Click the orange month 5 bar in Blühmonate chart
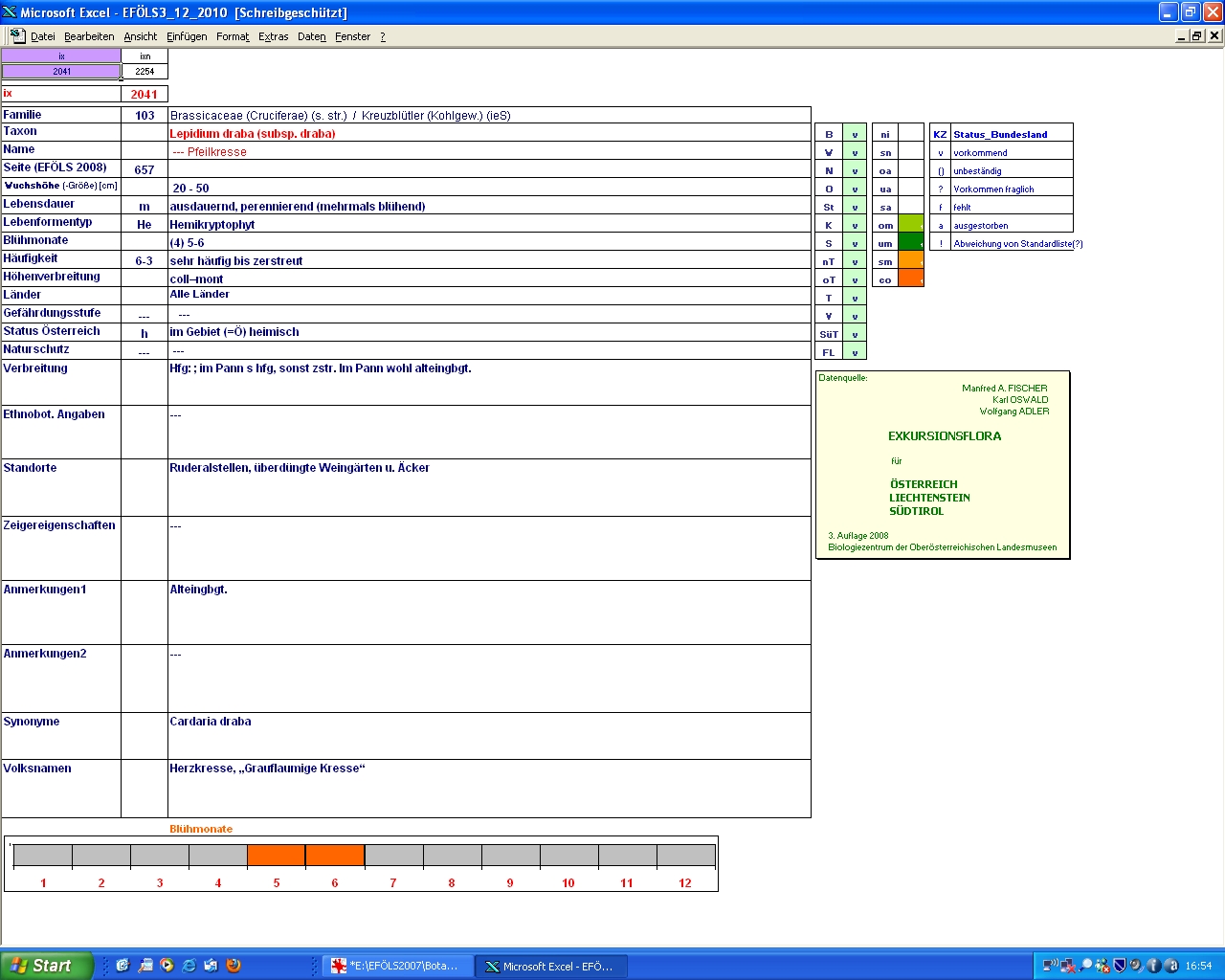 click(277, 855)
